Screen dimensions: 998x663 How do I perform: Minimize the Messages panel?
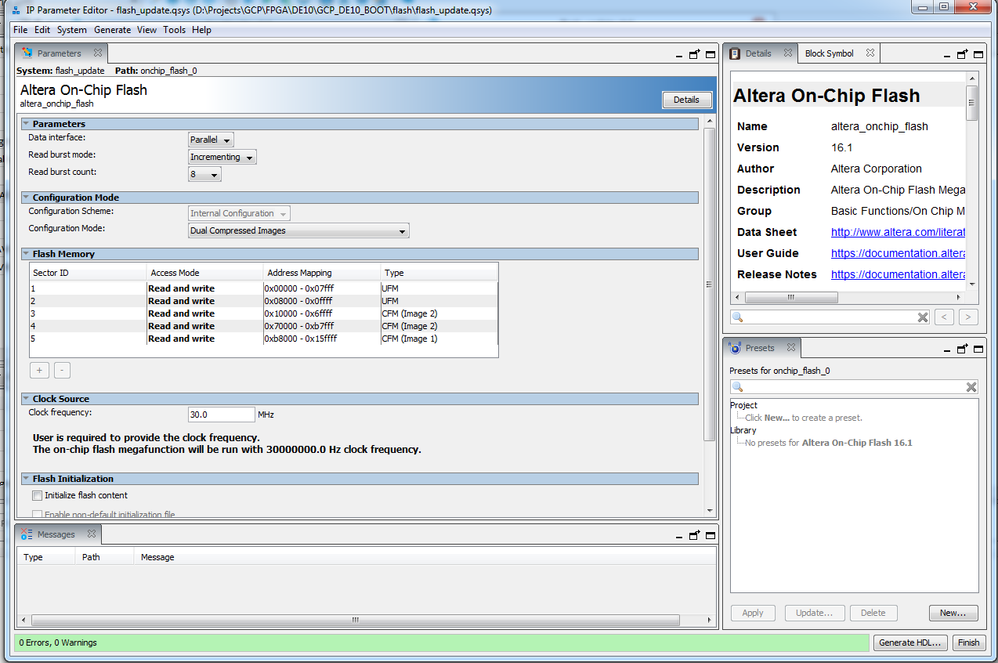click(678, 536)
